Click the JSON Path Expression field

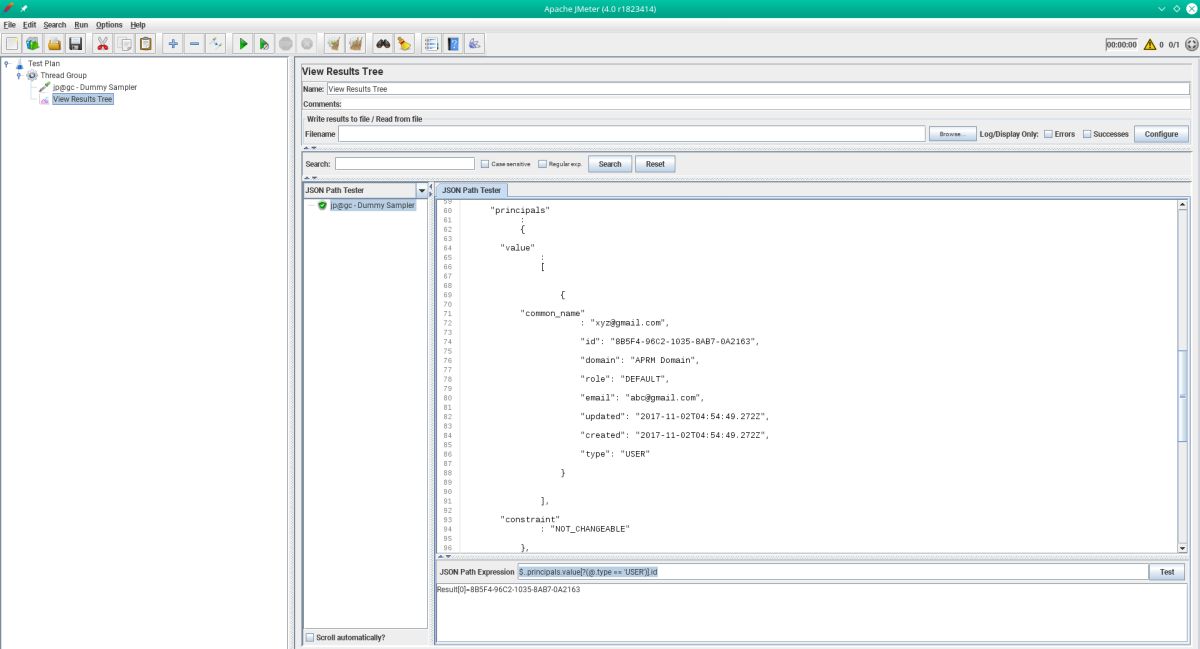click(831, 572)
